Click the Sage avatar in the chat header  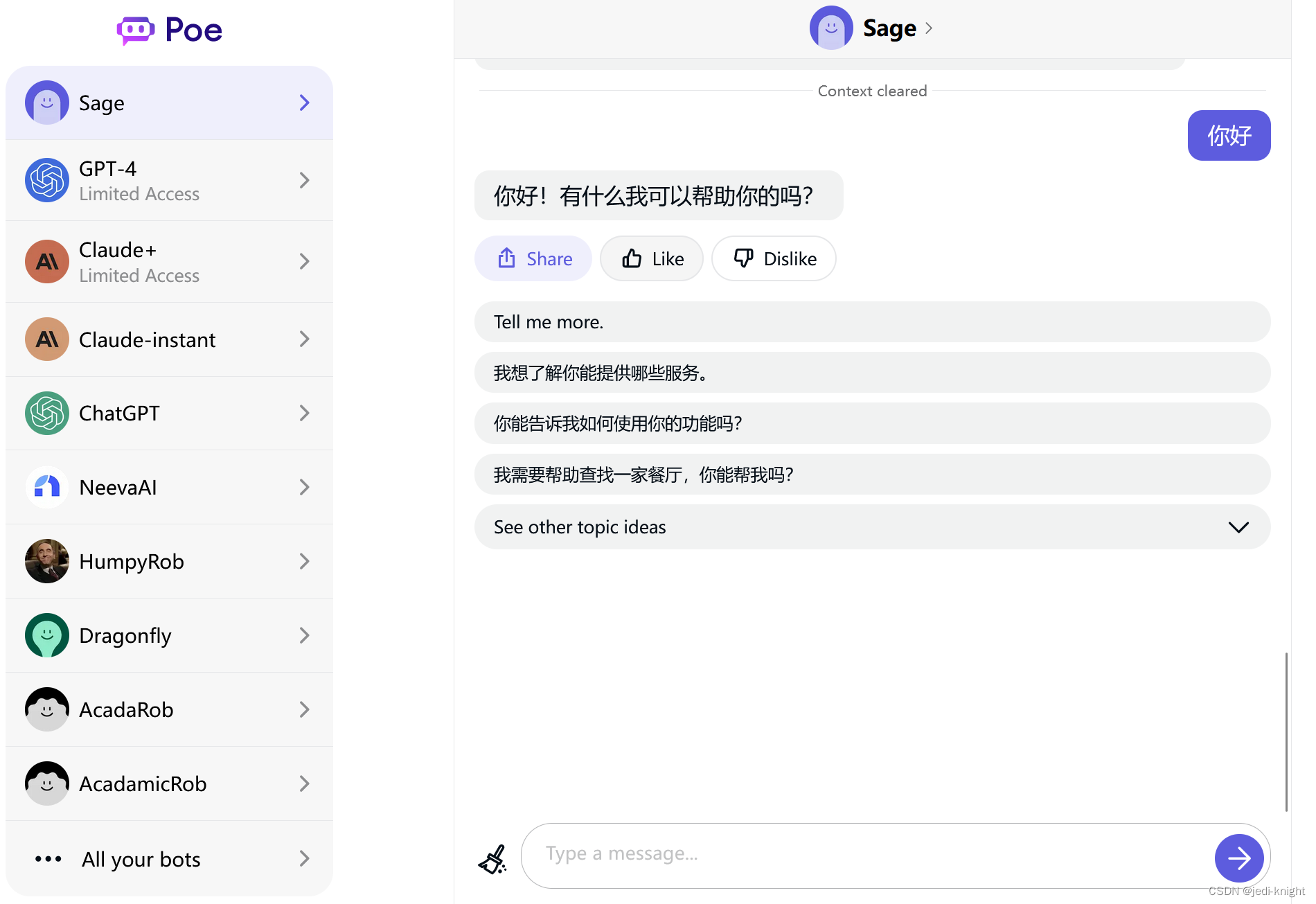(831, 28)
